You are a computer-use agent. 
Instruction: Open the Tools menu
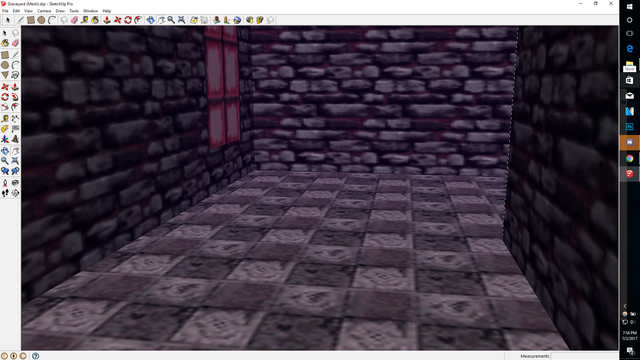tap(74, 11)
